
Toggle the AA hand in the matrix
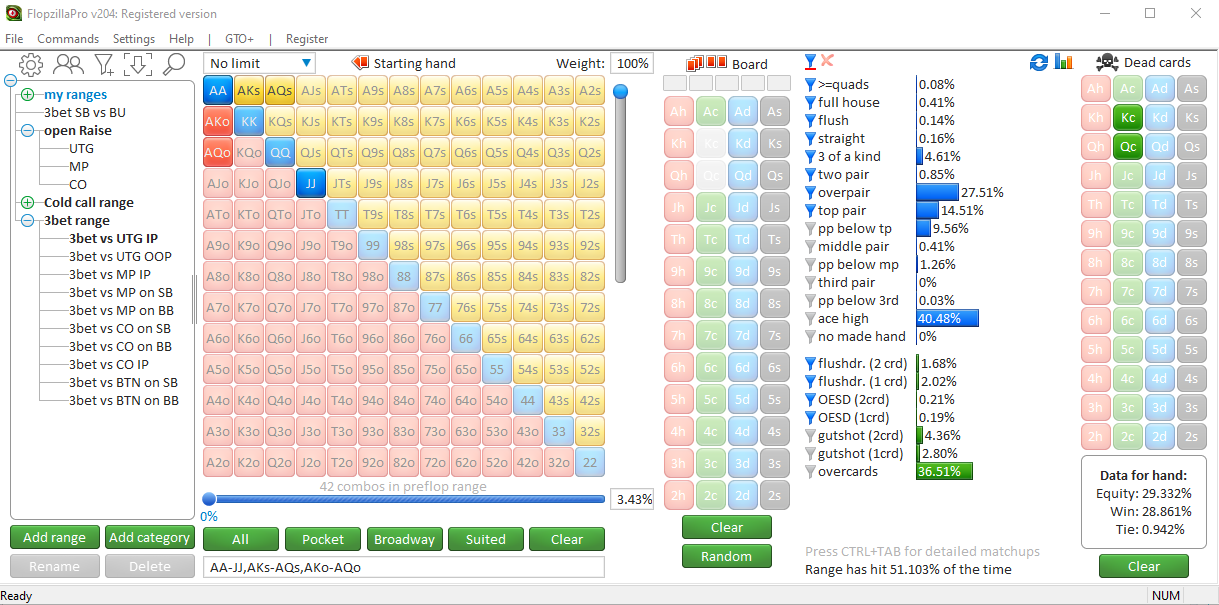pos(218,90)
